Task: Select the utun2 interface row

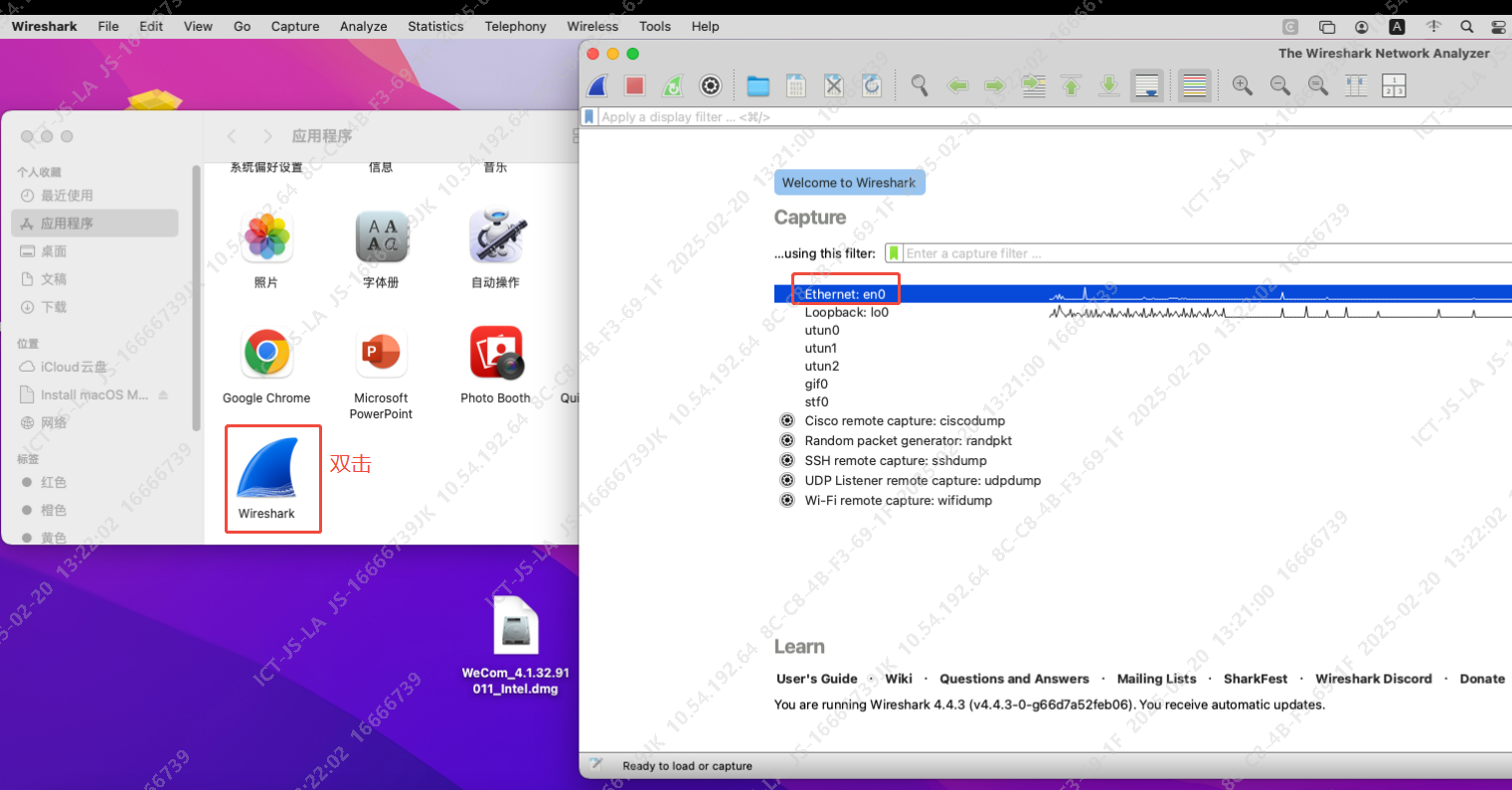Action: point(1143,366)
